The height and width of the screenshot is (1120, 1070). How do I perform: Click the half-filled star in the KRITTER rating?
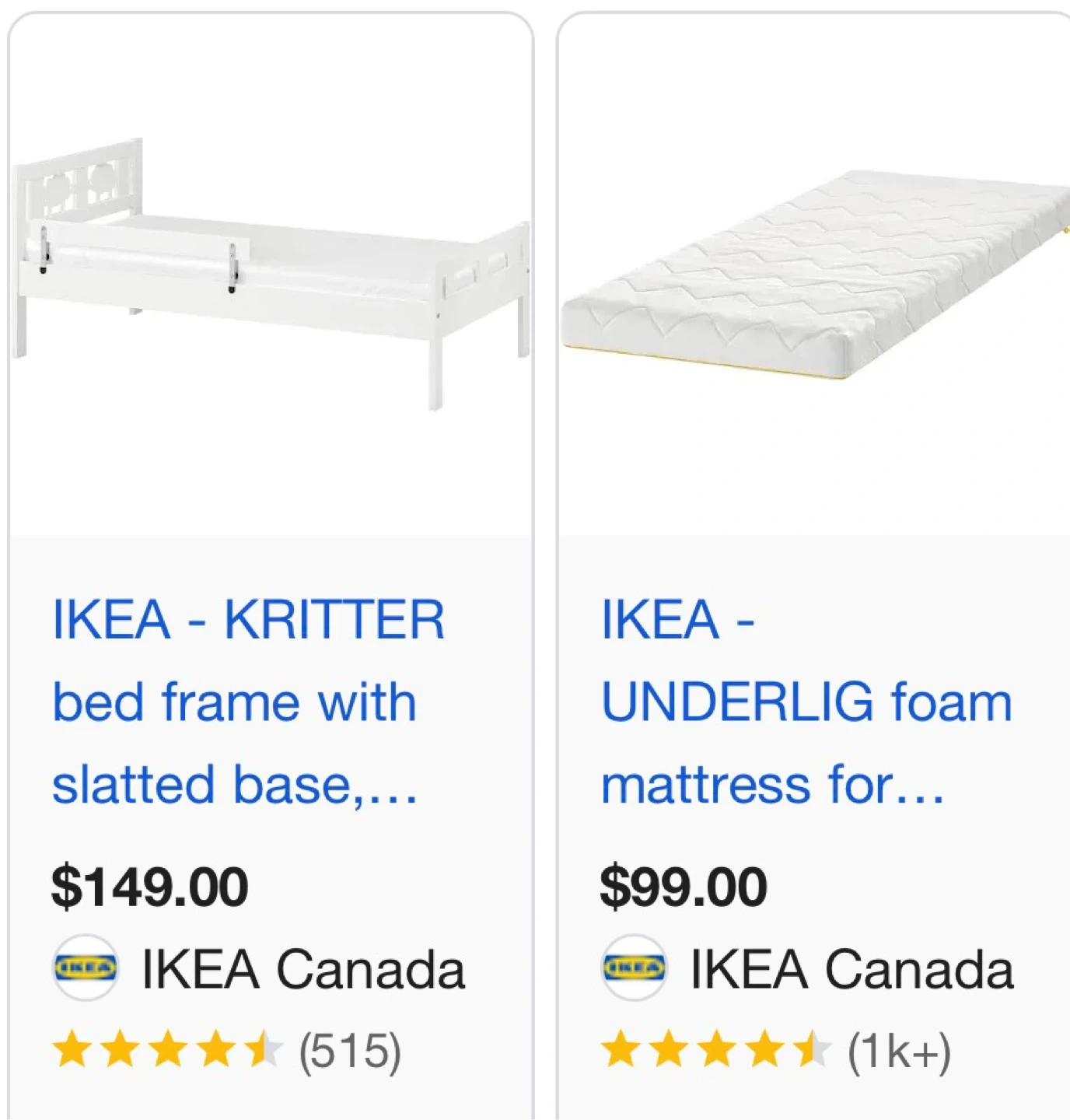(x=264, y=1050)
